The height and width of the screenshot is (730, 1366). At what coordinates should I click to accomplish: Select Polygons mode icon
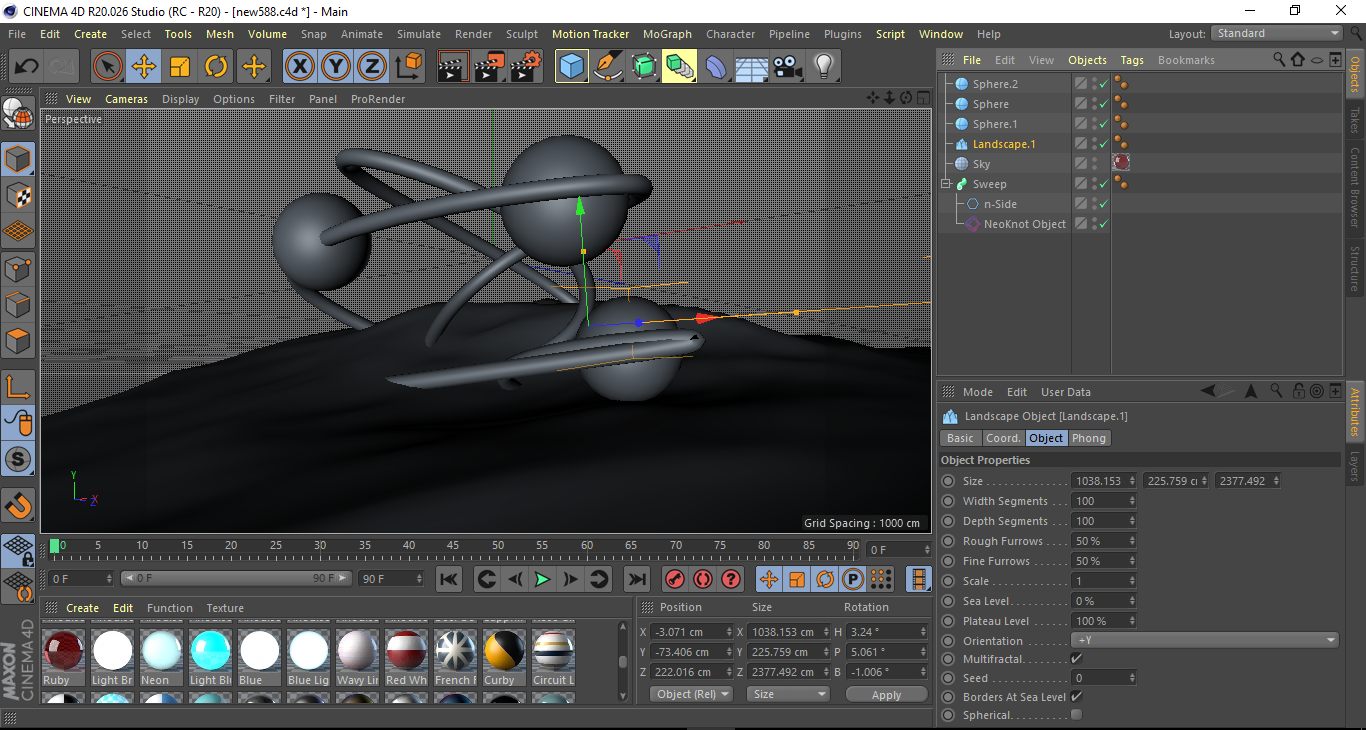18,341
